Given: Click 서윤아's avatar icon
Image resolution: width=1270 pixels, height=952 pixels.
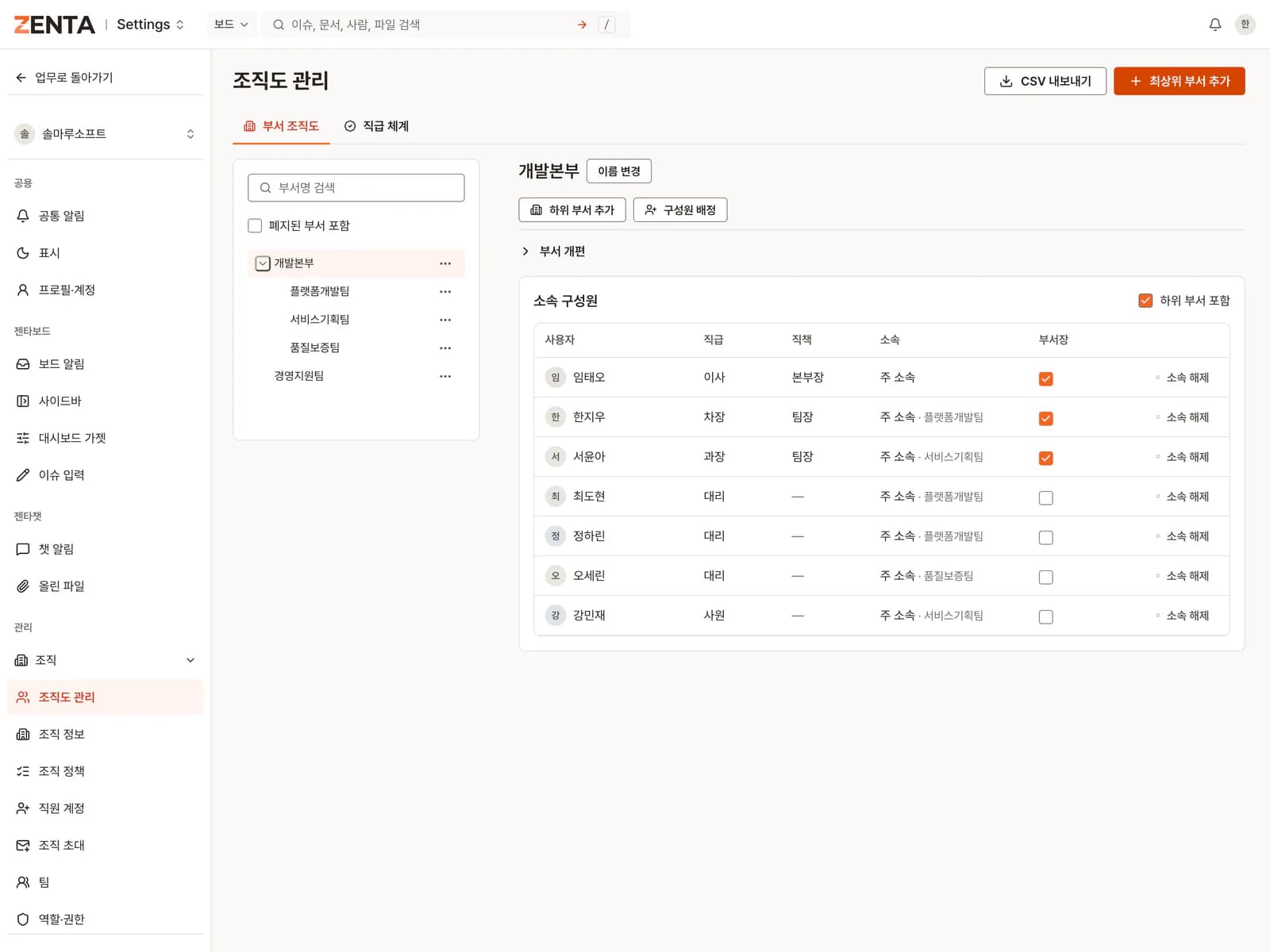Looking at the screenshot, I should (x=556, y=457).
